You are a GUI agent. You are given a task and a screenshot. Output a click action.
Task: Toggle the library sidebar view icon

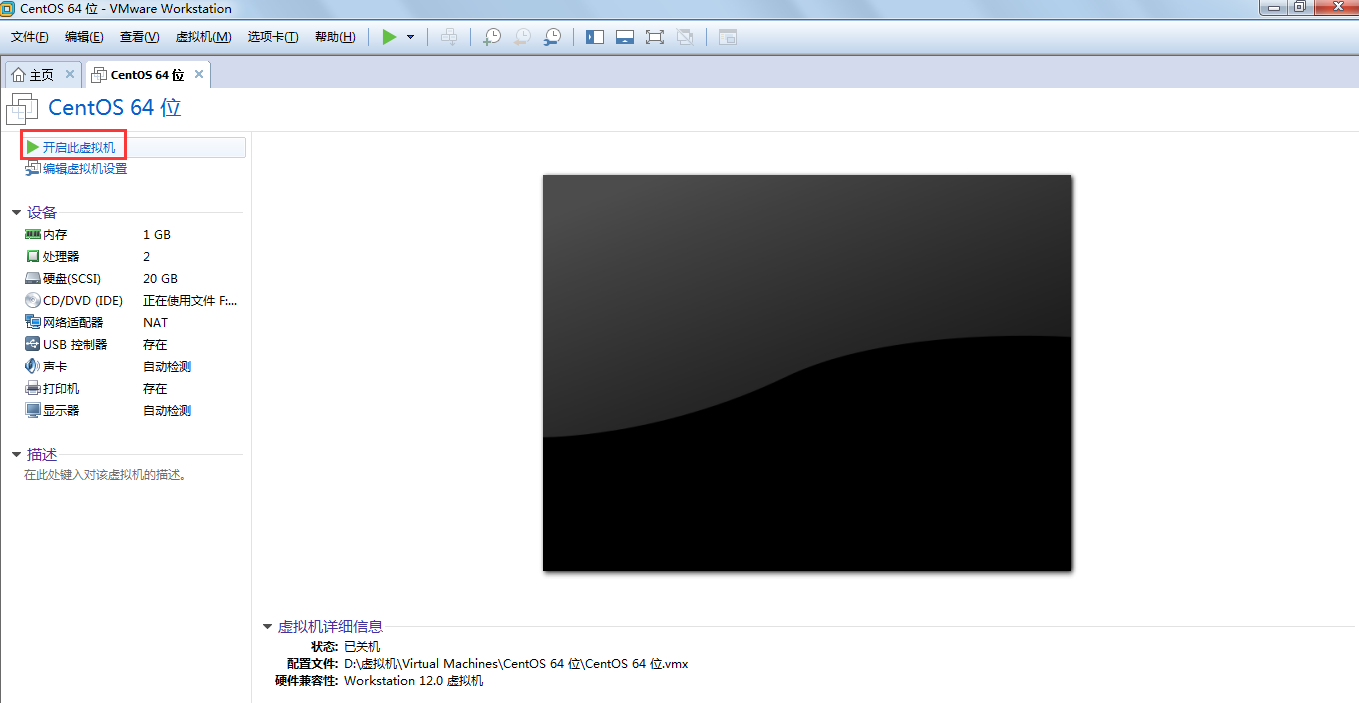(x=595, y=37)
